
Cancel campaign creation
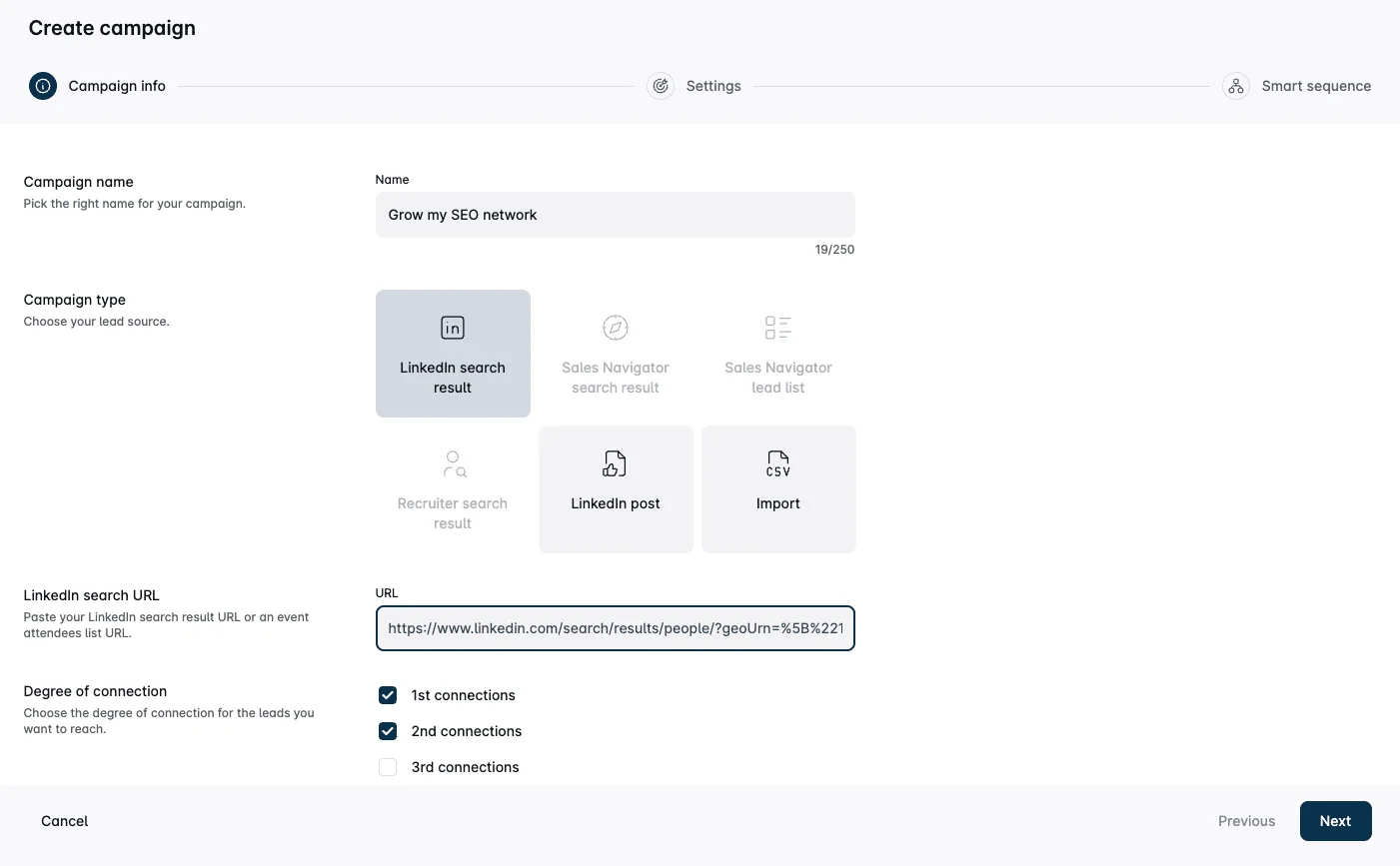click(x=65, y=821)
